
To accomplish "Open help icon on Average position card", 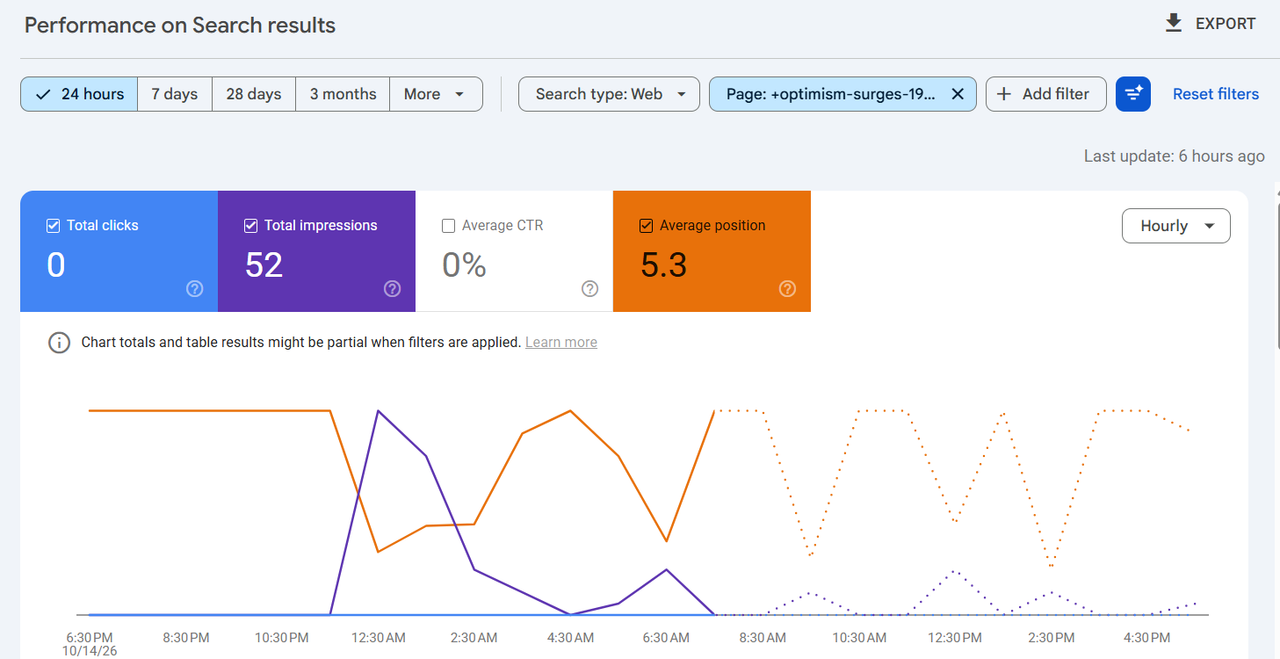I will (787, 289).
